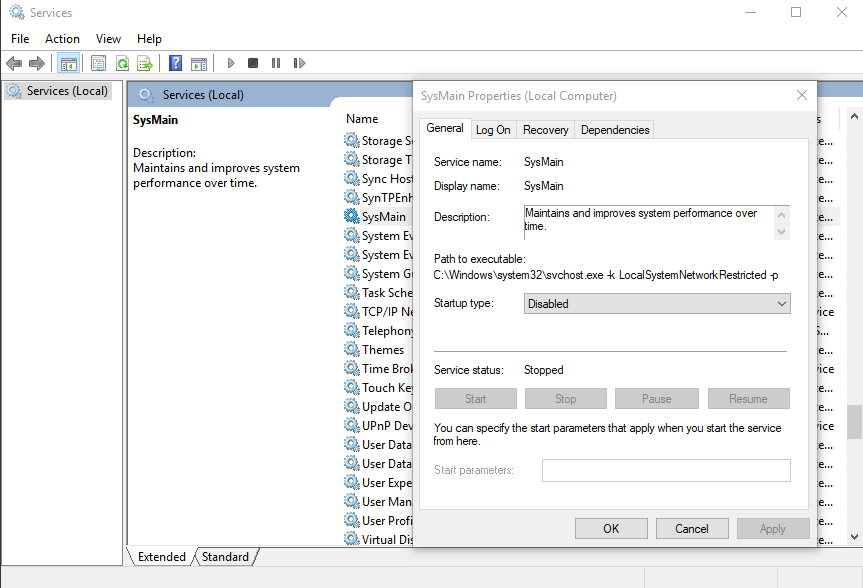This screenshot has width=863, height=588.
Task: Click the TCP/IP service gear icon
Action: 352,311
